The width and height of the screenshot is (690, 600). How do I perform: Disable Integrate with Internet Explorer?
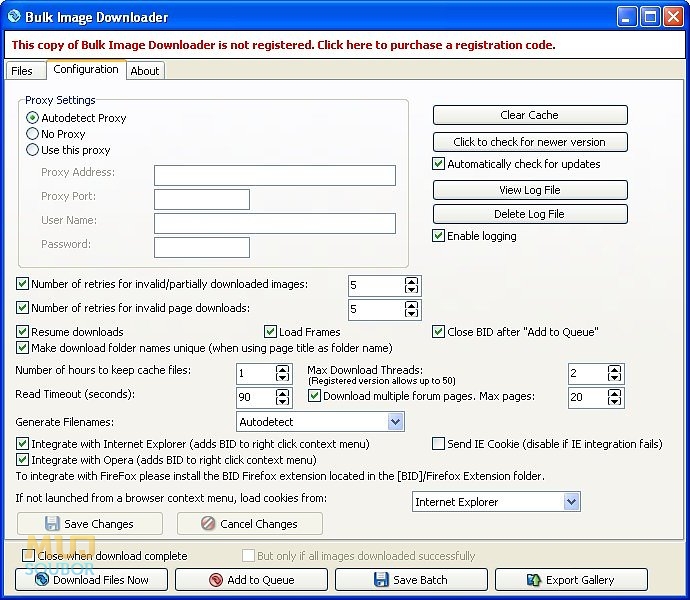22,443
